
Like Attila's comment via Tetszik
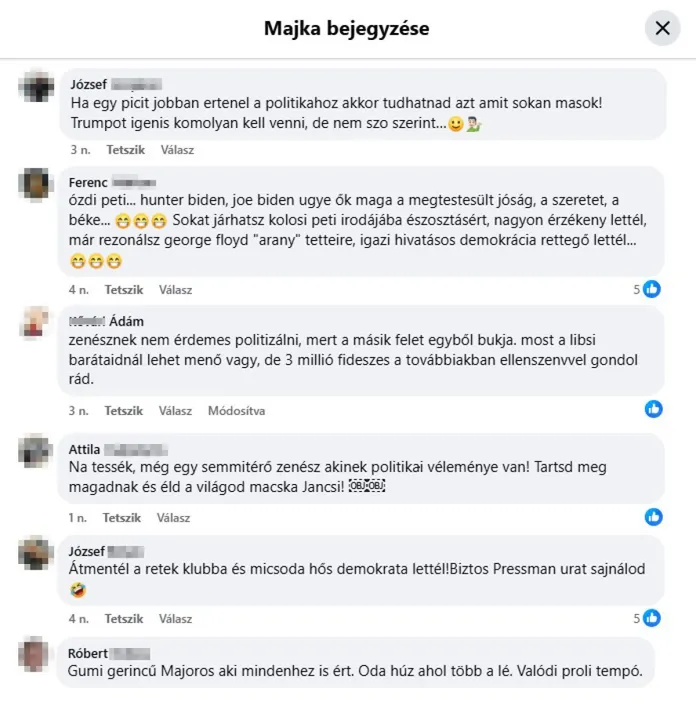(122, 518)
